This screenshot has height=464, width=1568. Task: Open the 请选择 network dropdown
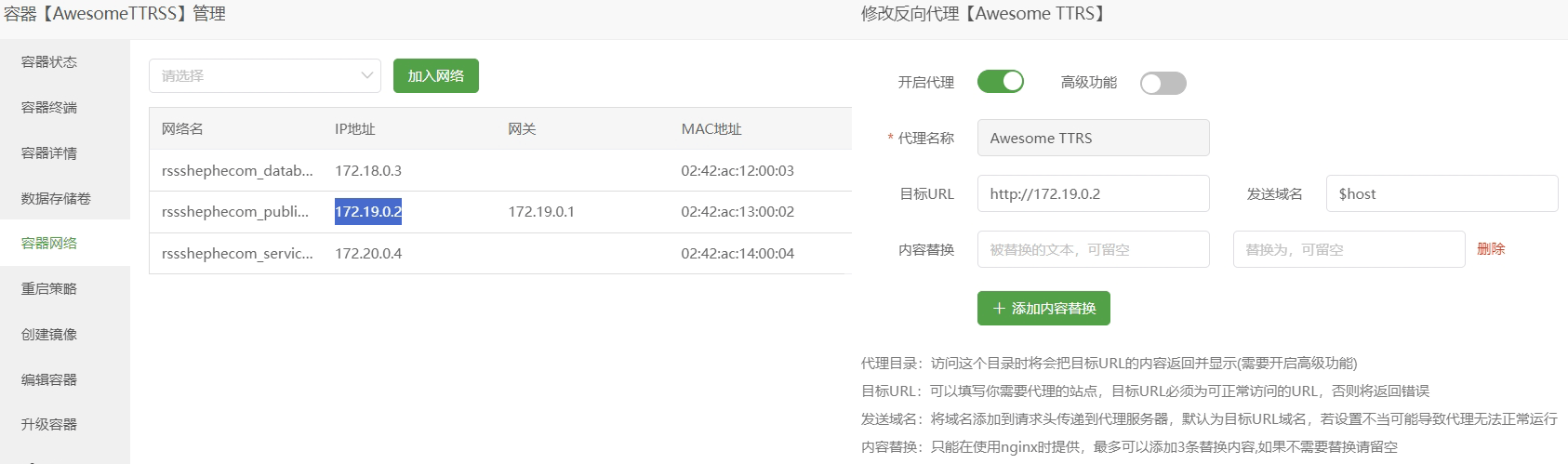pyautogui.click(x=264, y=76)
